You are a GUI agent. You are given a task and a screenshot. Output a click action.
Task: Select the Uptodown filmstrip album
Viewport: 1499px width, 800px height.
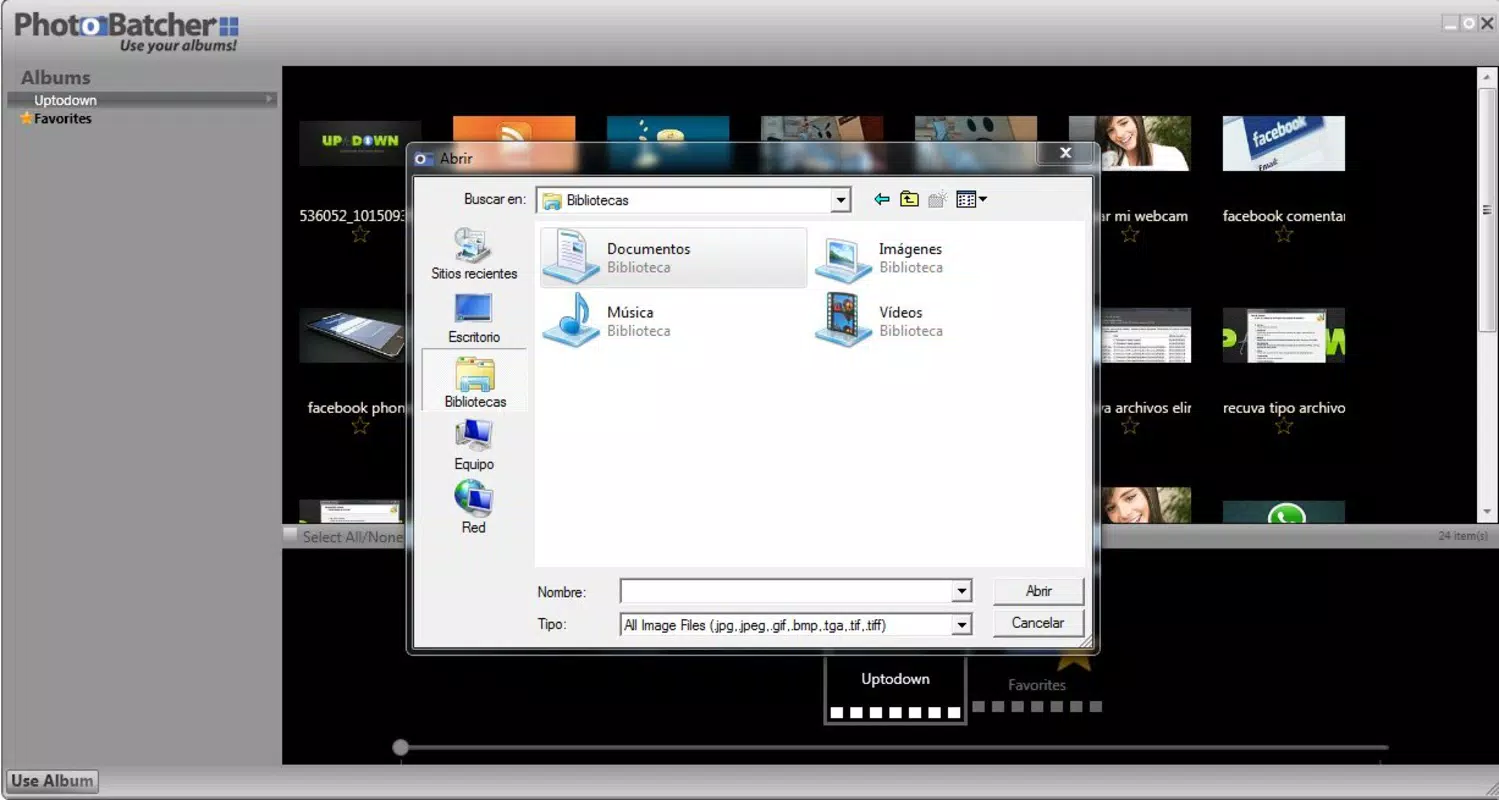click(895, 689)
